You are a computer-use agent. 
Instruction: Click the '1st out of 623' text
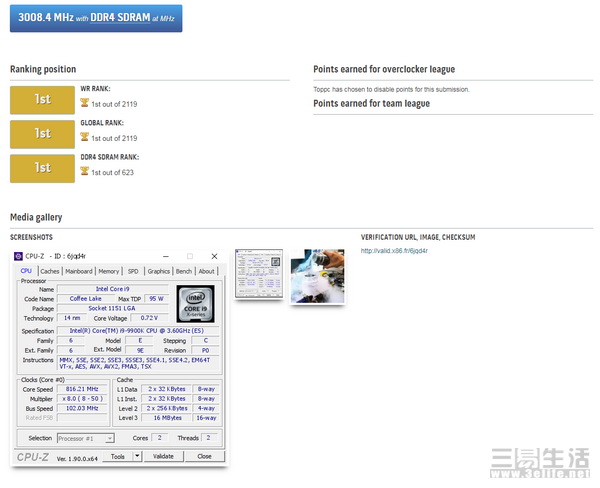(x=112, y=173)
